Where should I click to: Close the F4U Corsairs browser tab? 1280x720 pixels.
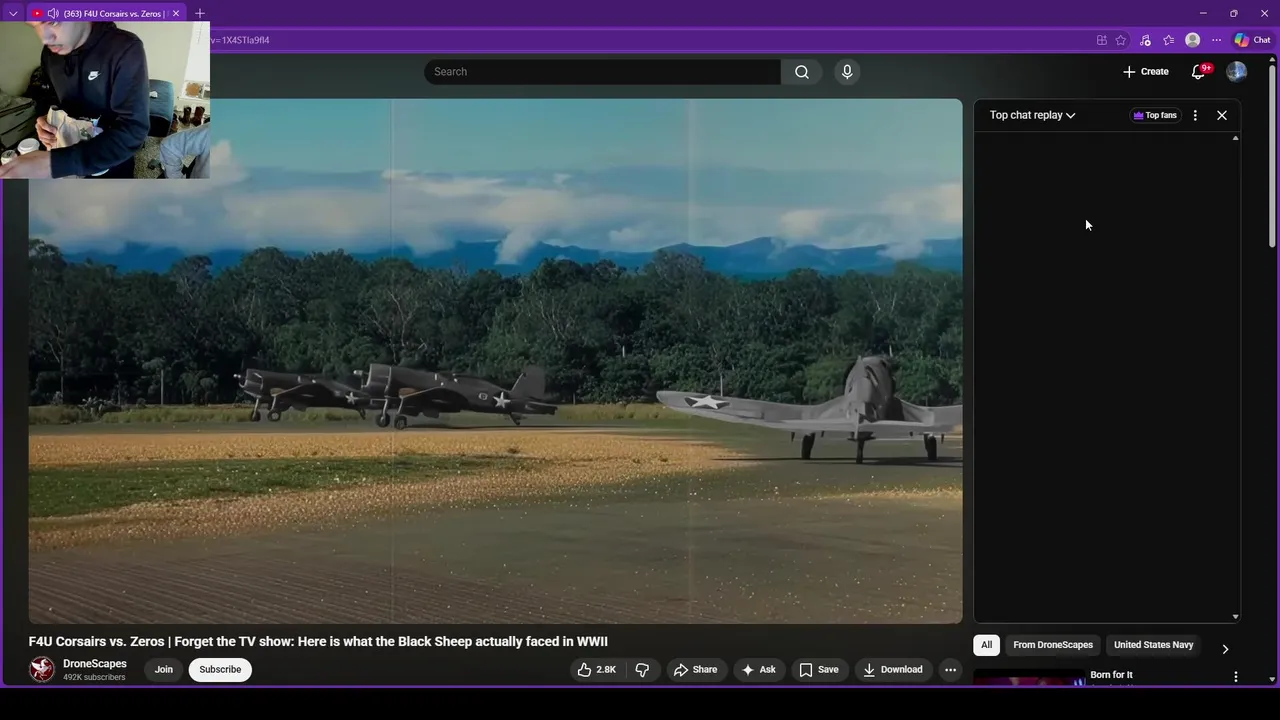[x=175, y=14]
